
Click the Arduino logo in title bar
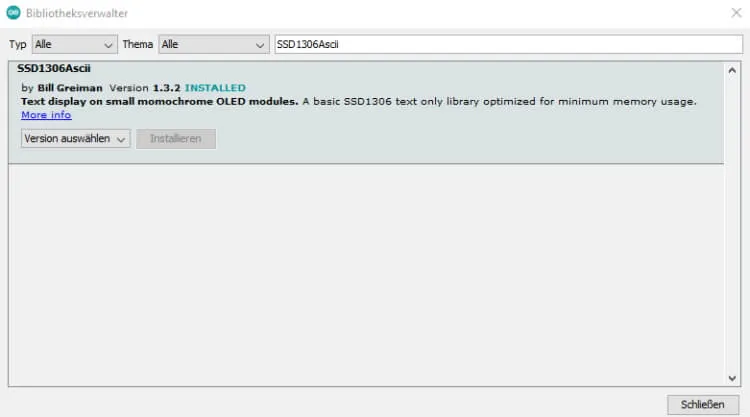tap(12, 13)
